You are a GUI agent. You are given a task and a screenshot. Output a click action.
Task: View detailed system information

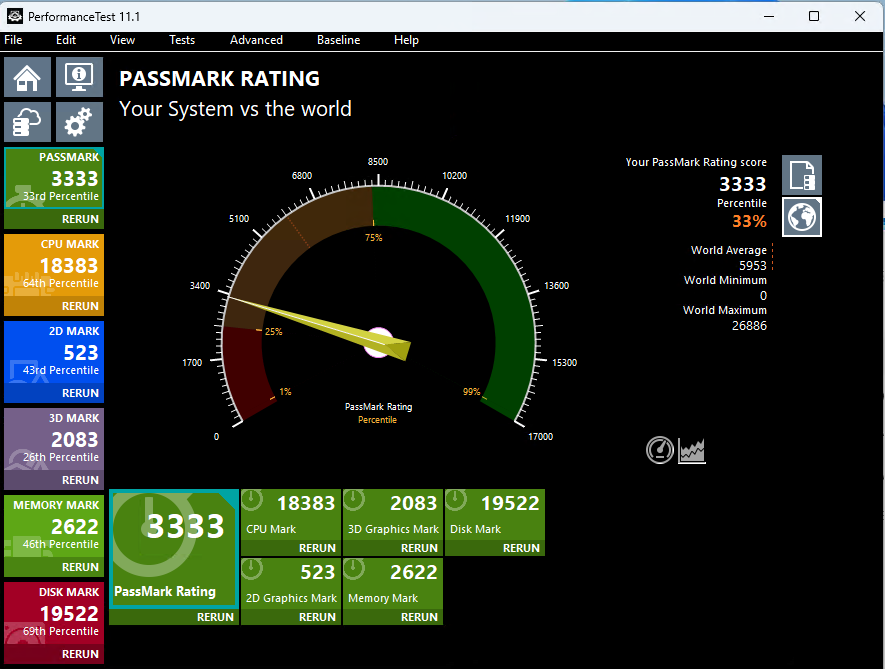[78, 76]
